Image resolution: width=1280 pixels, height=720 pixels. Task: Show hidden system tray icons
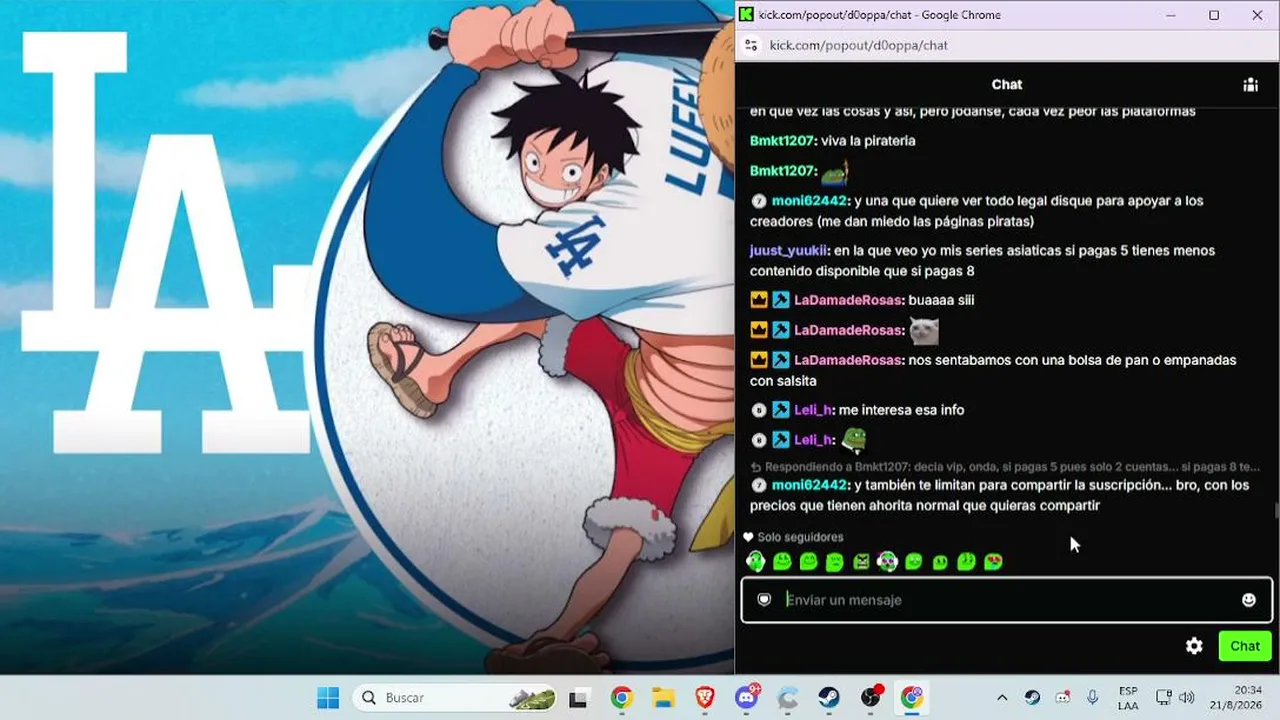click(x=1002, y=698)
